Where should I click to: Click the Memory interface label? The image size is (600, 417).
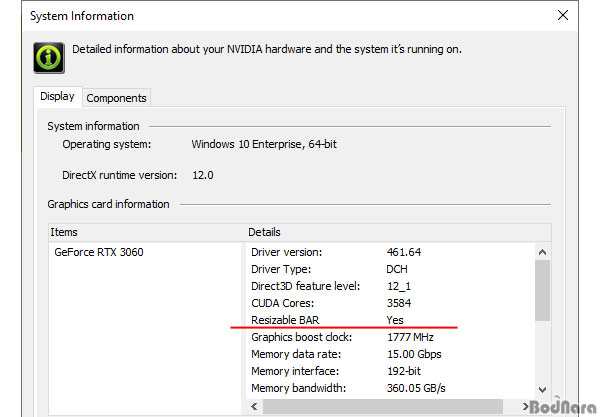[x=295, y=371]
